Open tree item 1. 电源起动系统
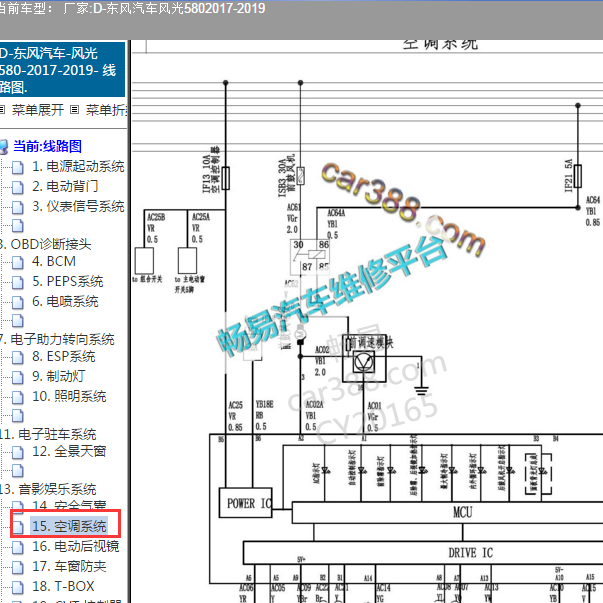The width and height of the screenshot is (603, 603). pos(78,167)
